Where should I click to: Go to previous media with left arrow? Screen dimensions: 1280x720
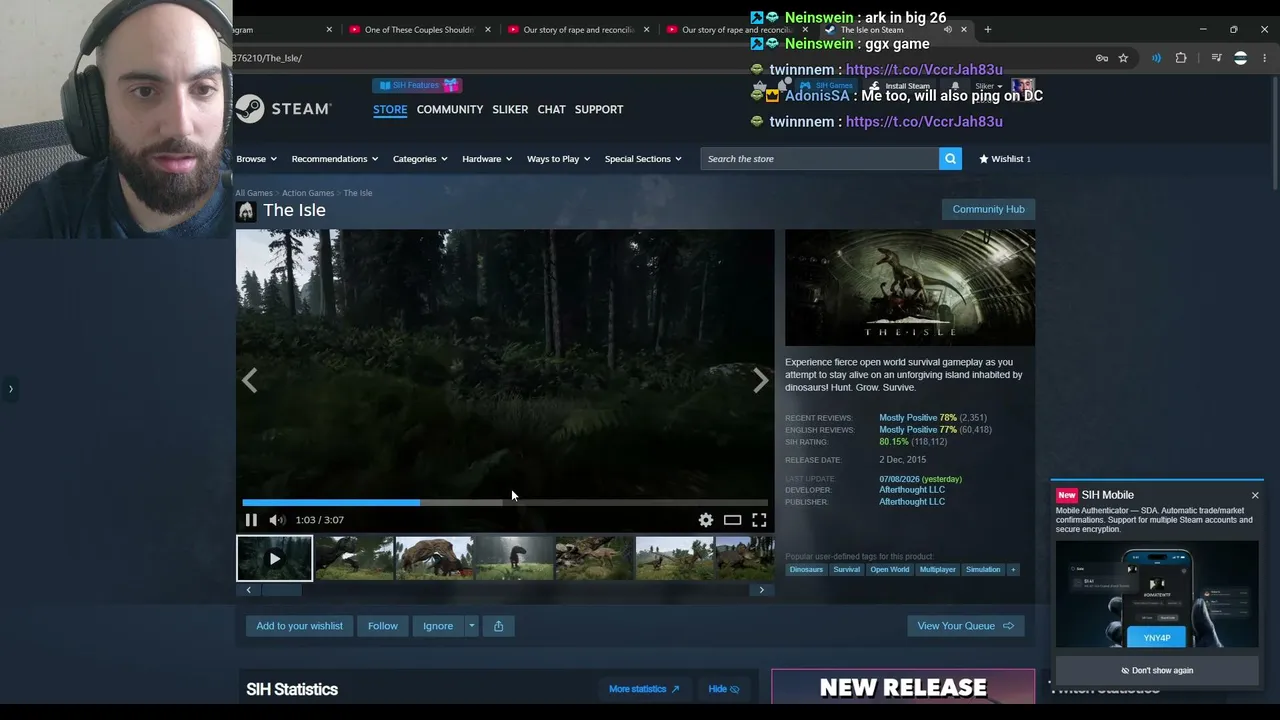249,380
